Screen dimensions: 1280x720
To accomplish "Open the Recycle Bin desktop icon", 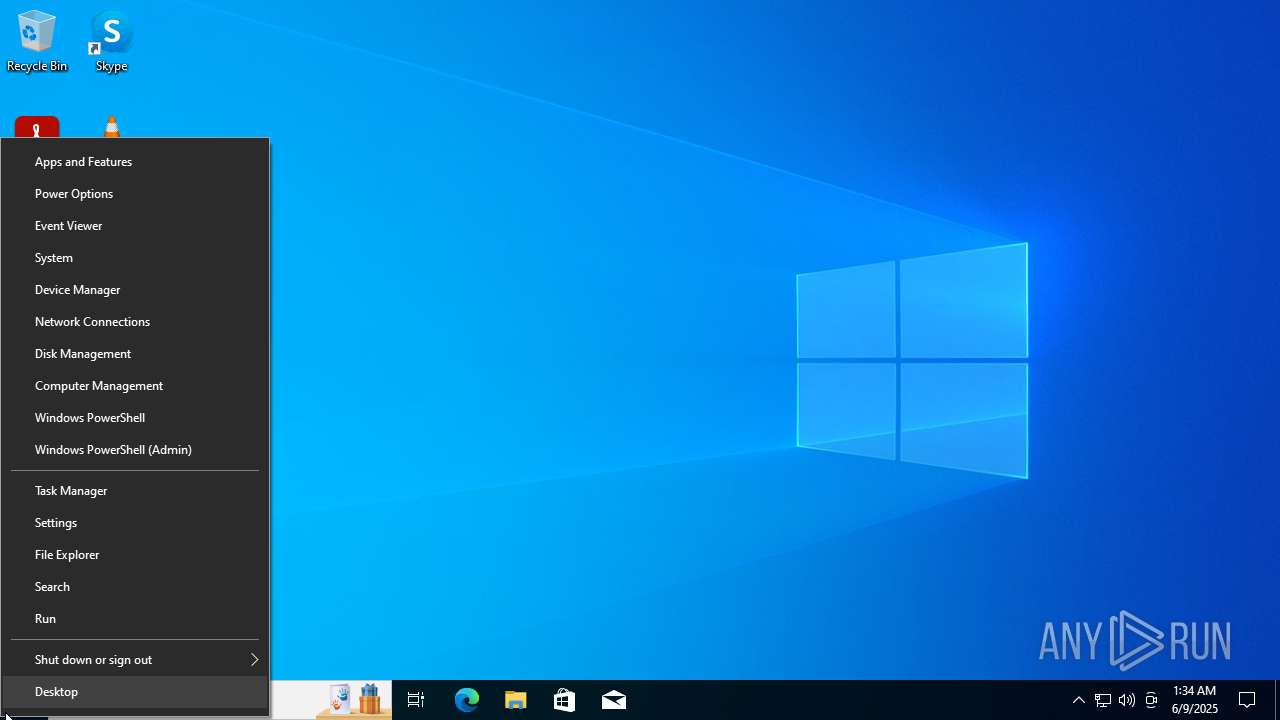I will (37, 42).
